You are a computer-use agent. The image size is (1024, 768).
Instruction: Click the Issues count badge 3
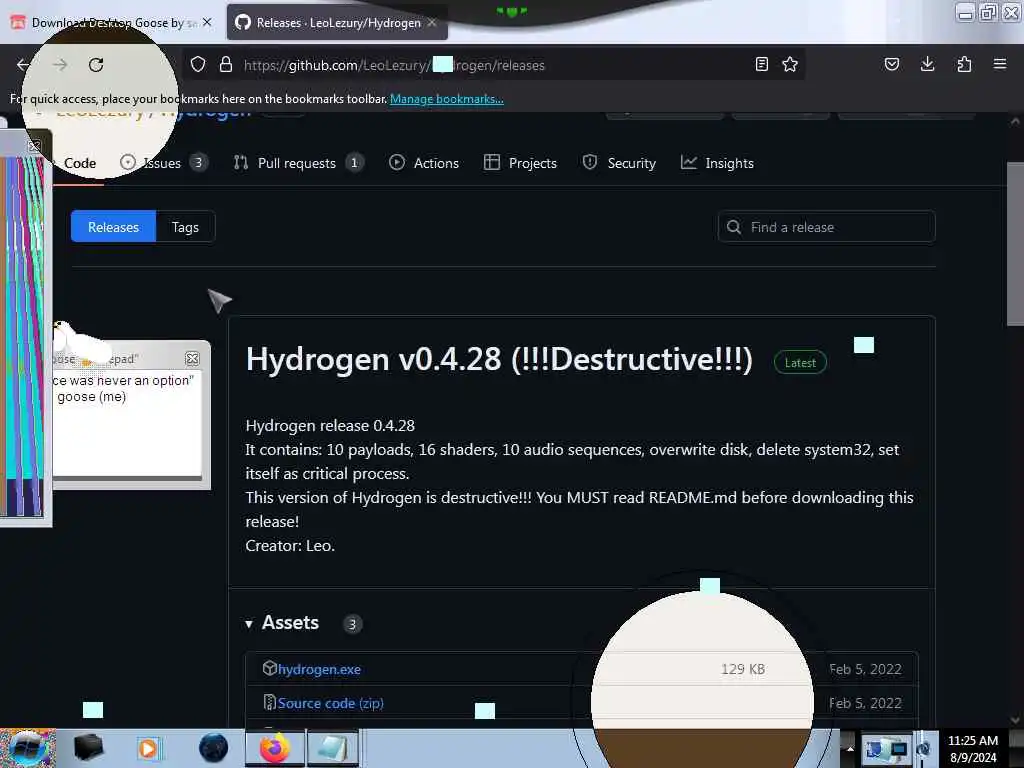tap(199, 163)
